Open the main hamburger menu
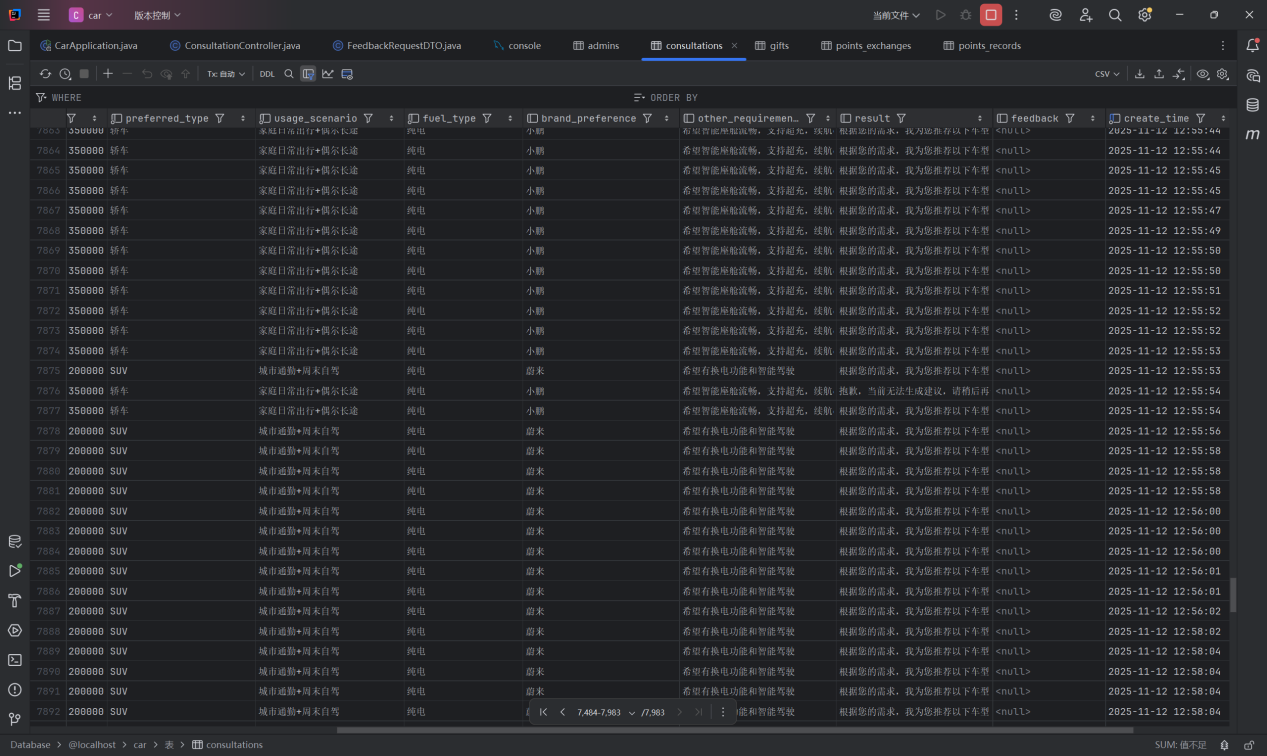Image resolution: width=1267 pixels, height=756 pixels. click(44, 15)
